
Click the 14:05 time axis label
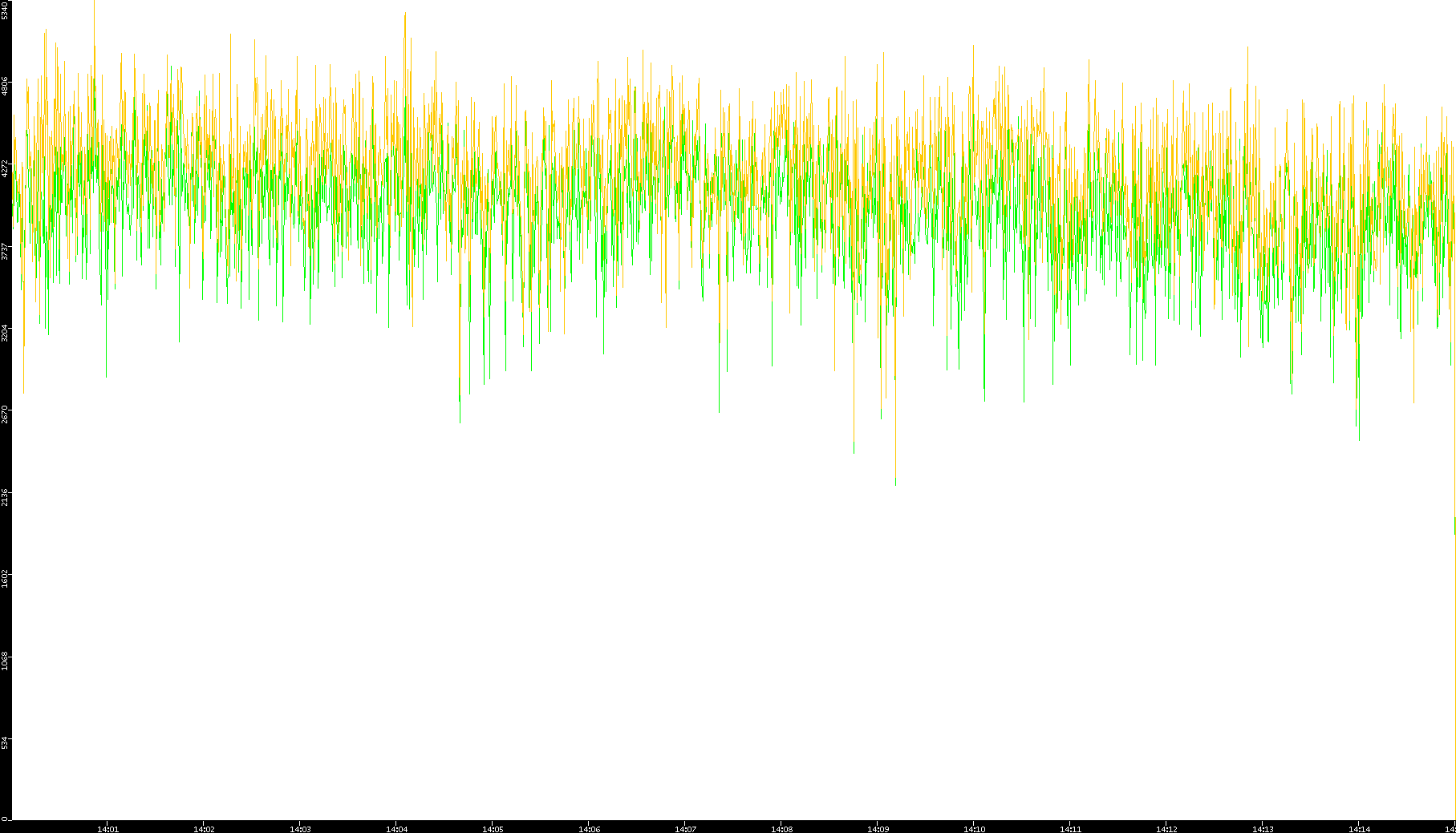click(493, 829)
